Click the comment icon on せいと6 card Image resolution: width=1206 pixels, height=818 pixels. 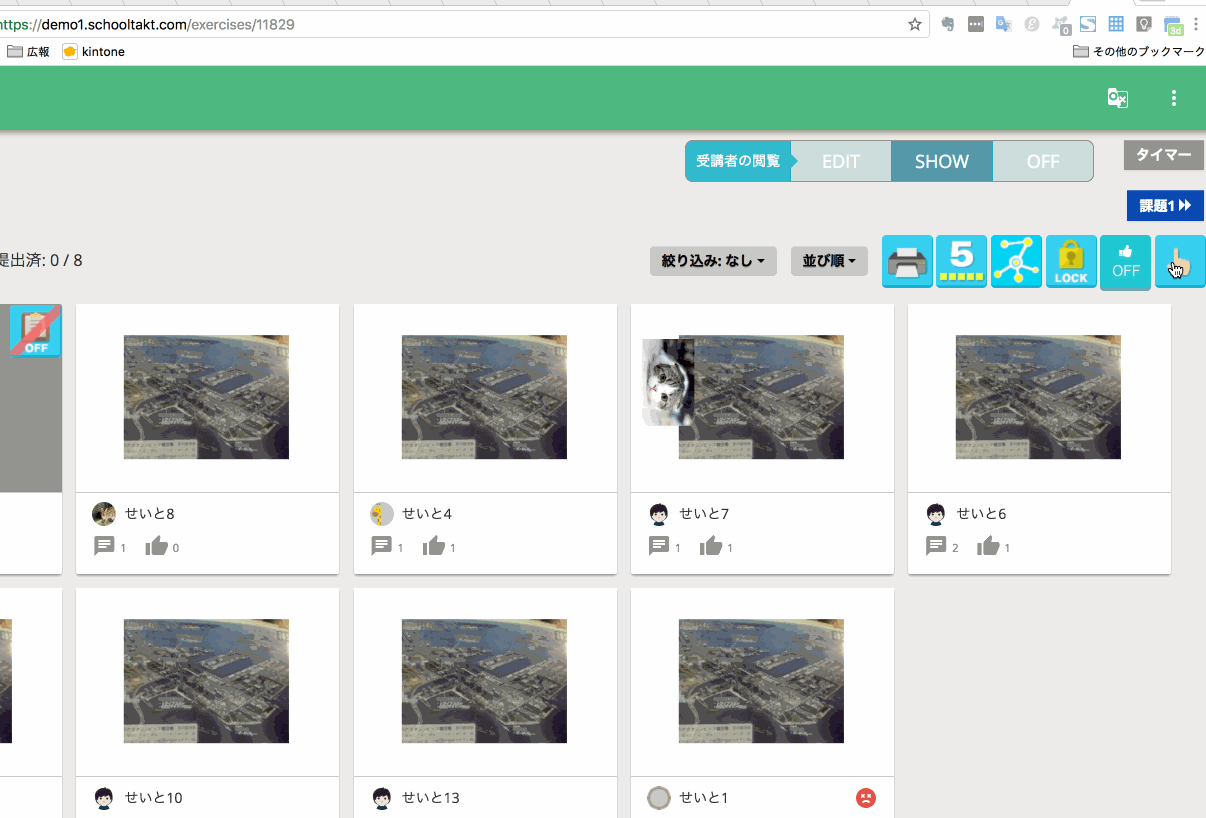click(936, 546)
